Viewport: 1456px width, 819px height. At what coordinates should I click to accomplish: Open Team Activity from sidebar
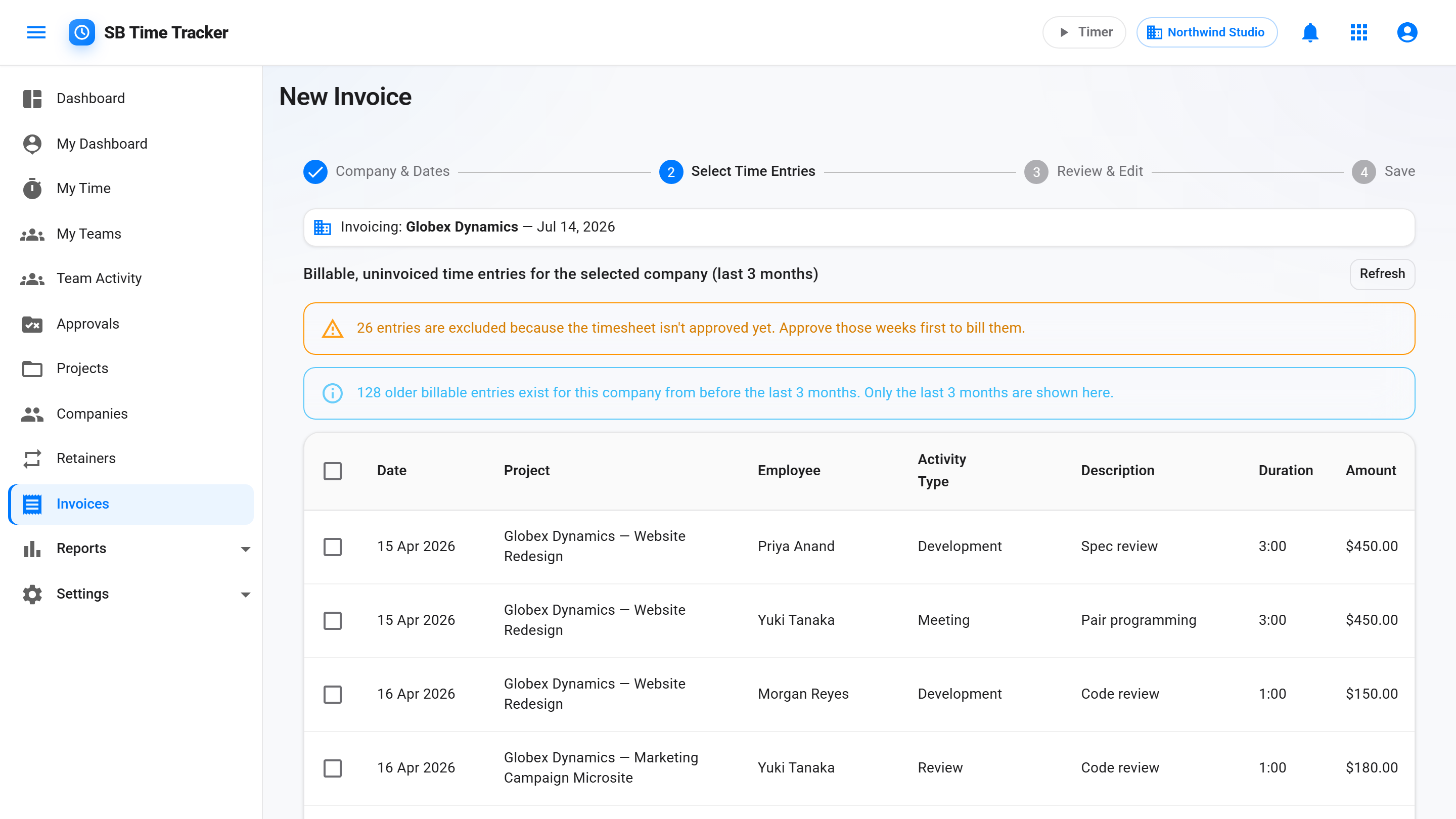131,279
